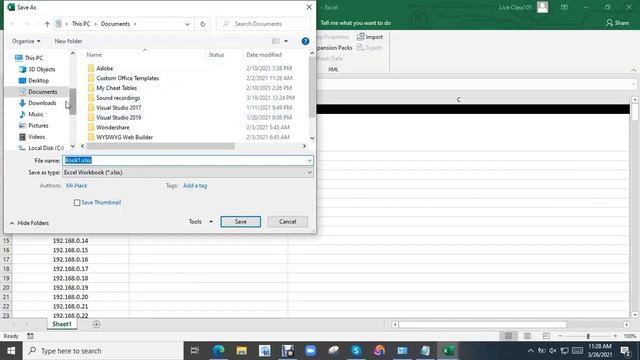Viewport: 640px width, 360px height.
Task: Click the Cancel button
Action: point(287,222)
